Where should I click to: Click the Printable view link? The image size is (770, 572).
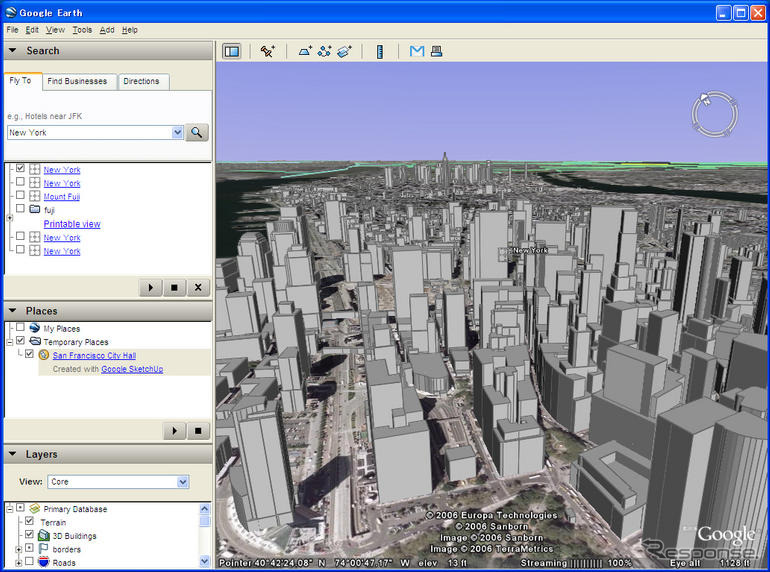pos(72,224)
